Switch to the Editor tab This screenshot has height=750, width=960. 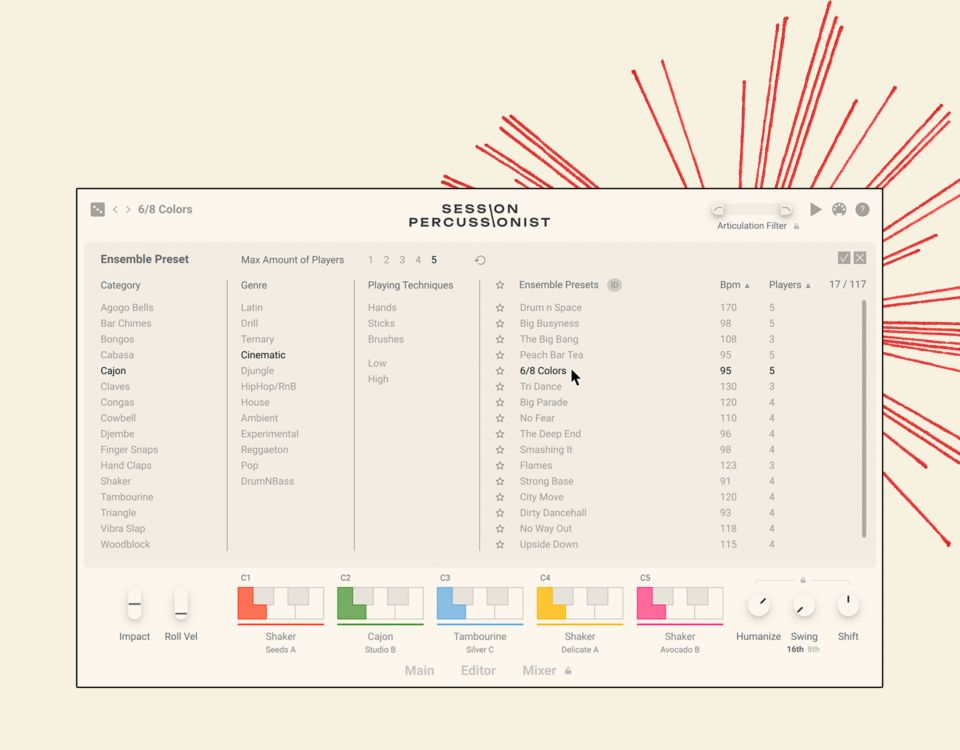[478, 671]
